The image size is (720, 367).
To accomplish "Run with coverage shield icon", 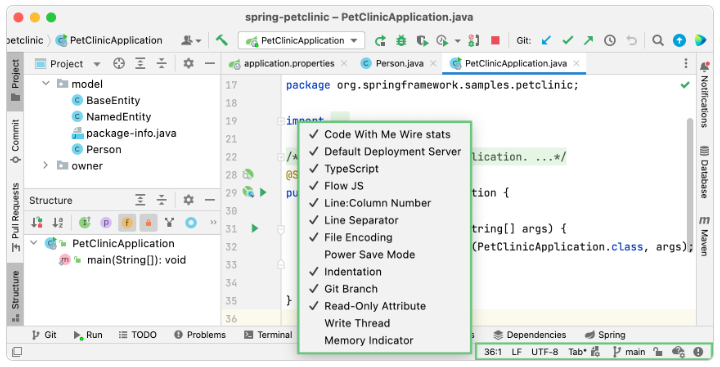I will 422,40.
